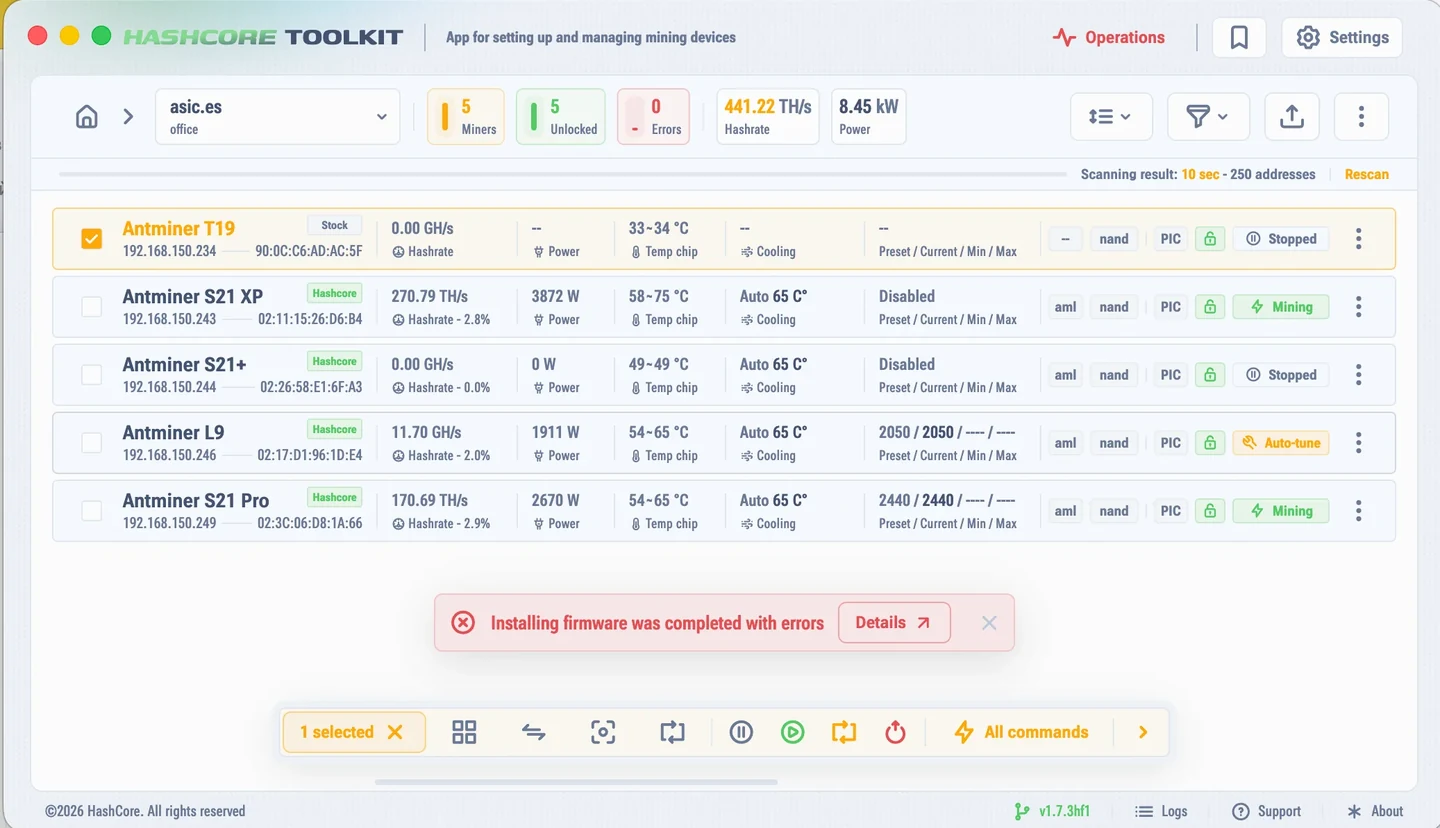
Task: Open the filter funnel dropdown
Action: tap(1208, 117)
